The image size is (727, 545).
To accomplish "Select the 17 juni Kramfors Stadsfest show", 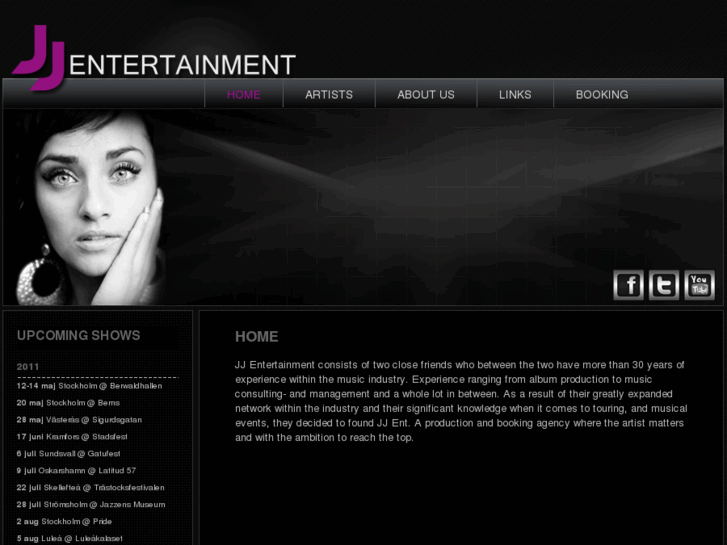I will (x=72, y=436).
